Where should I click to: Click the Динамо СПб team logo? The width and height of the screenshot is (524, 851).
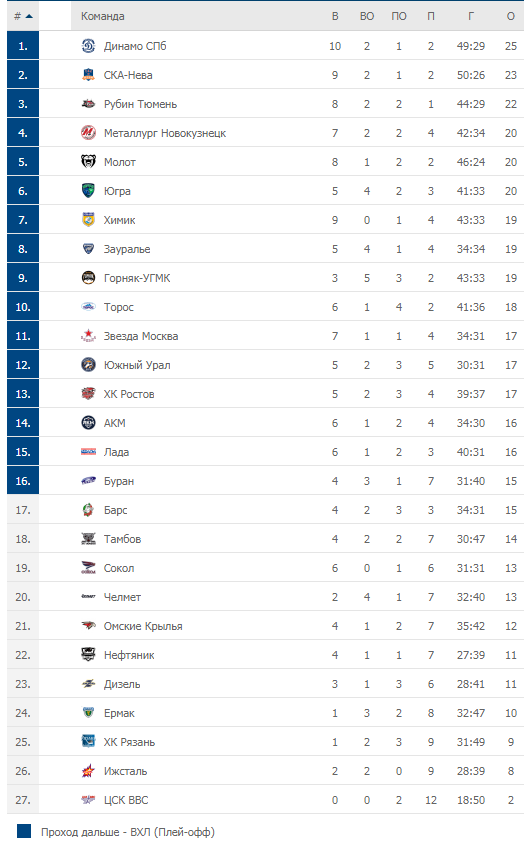coord(88,46)
